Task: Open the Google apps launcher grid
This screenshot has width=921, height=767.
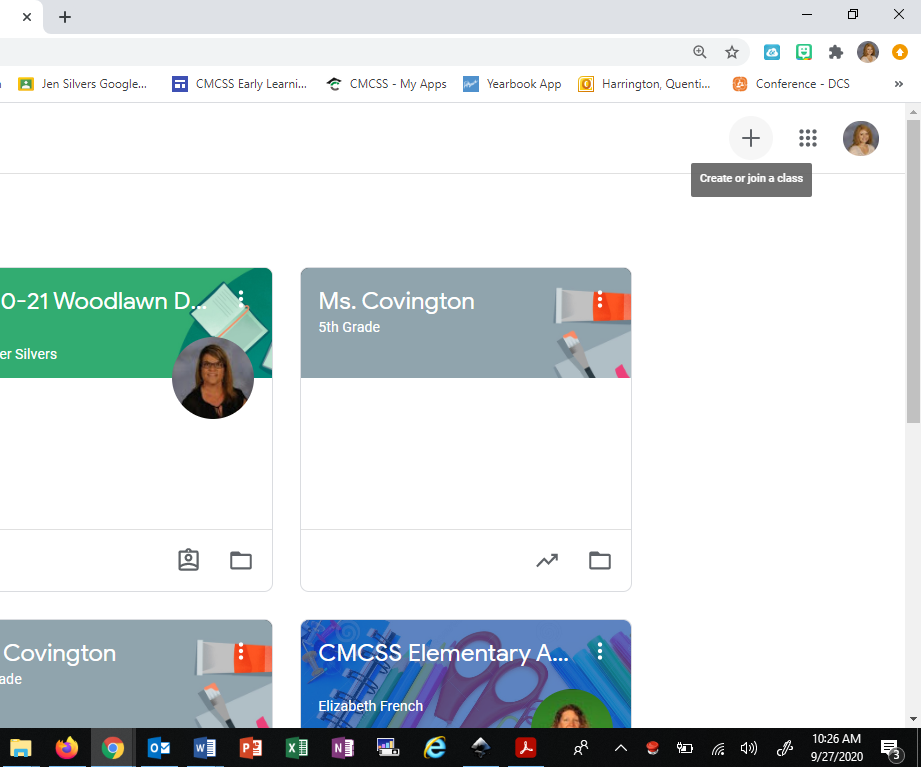Action: pyautogui.click(x=808, y=138)
